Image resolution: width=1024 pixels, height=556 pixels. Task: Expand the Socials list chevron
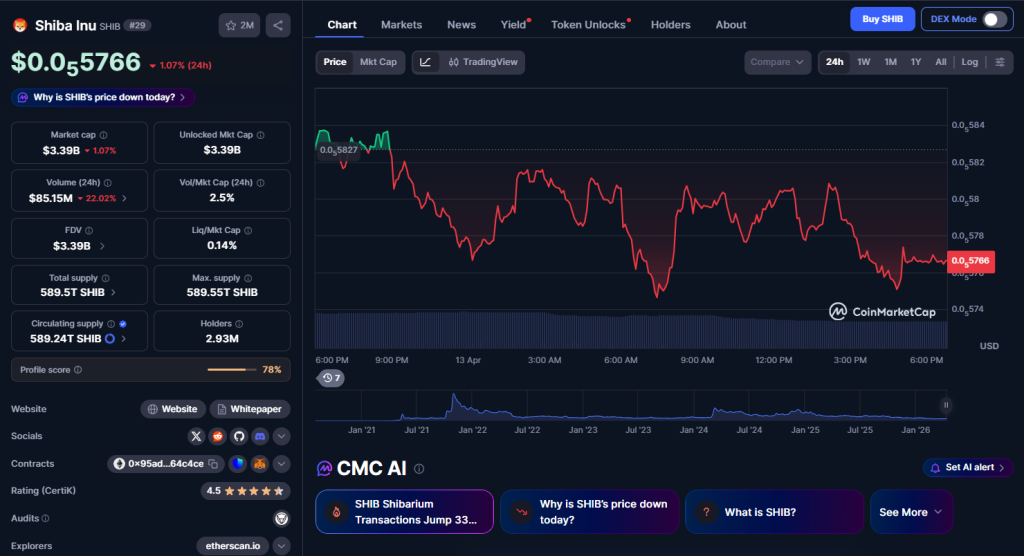[282, 436]
